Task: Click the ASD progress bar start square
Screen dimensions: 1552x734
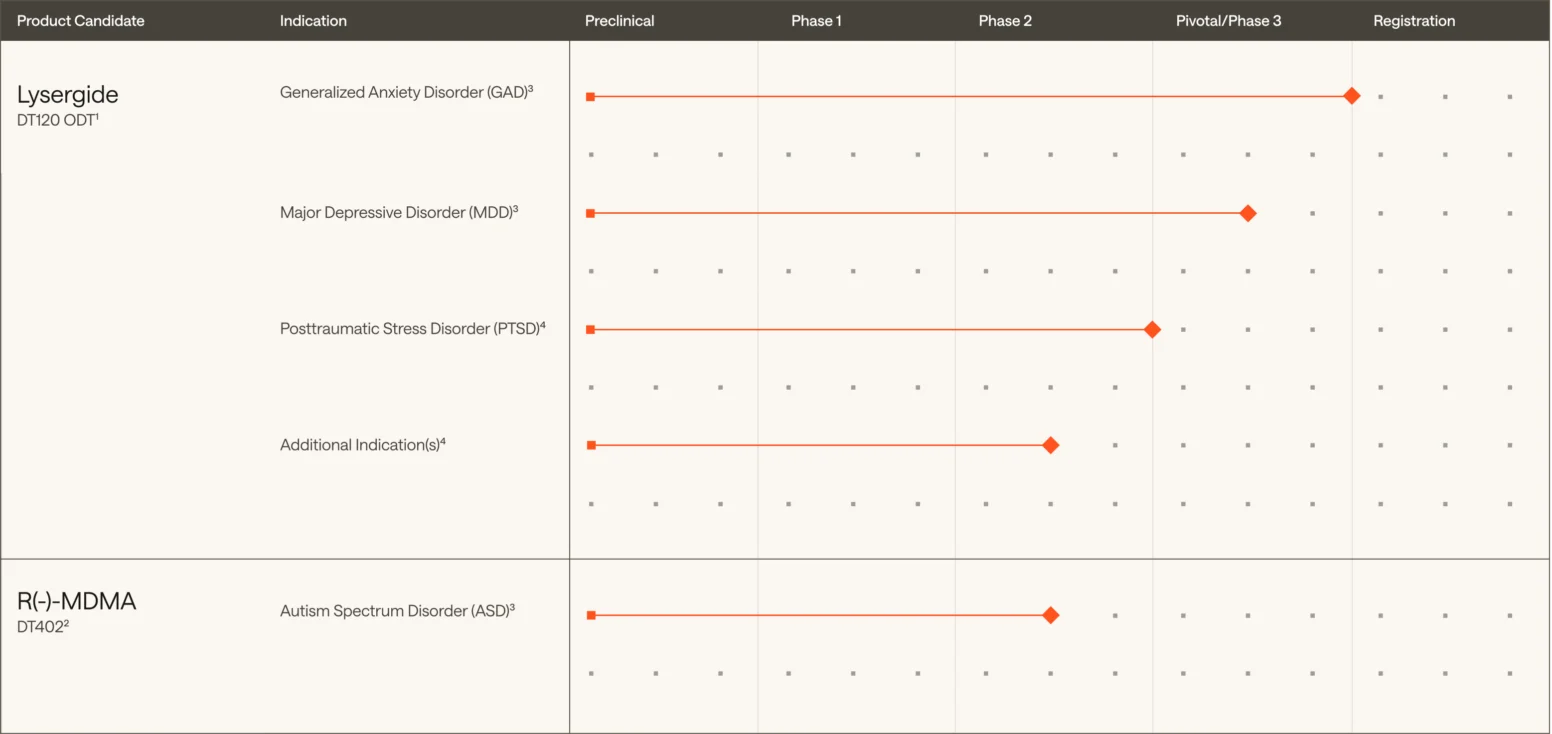Action: click(x=591, y=615)
